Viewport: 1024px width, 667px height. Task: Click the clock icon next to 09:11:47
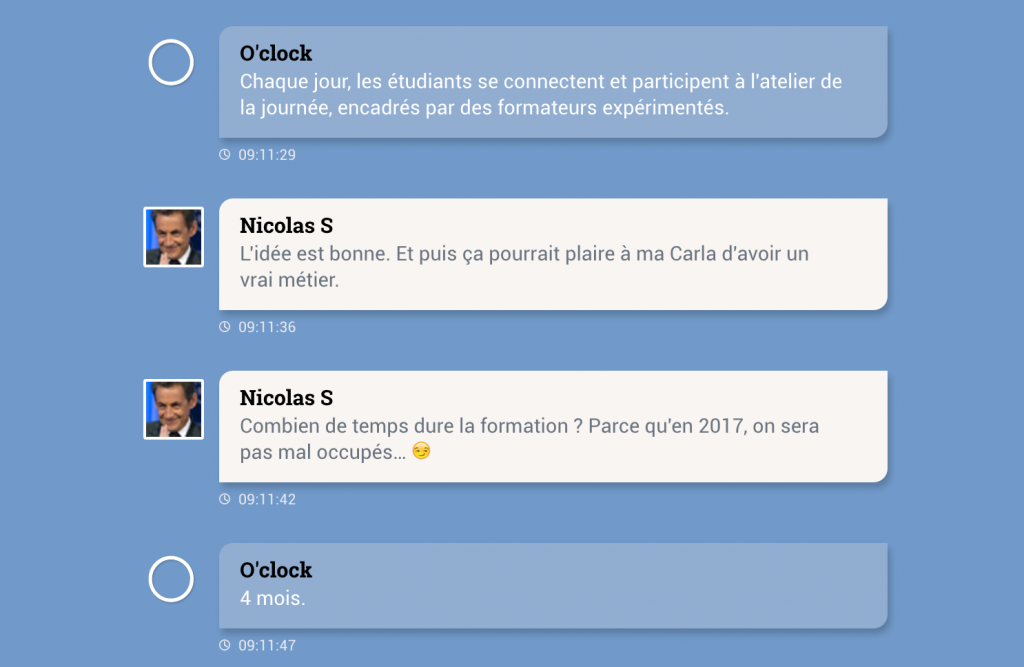225,645
